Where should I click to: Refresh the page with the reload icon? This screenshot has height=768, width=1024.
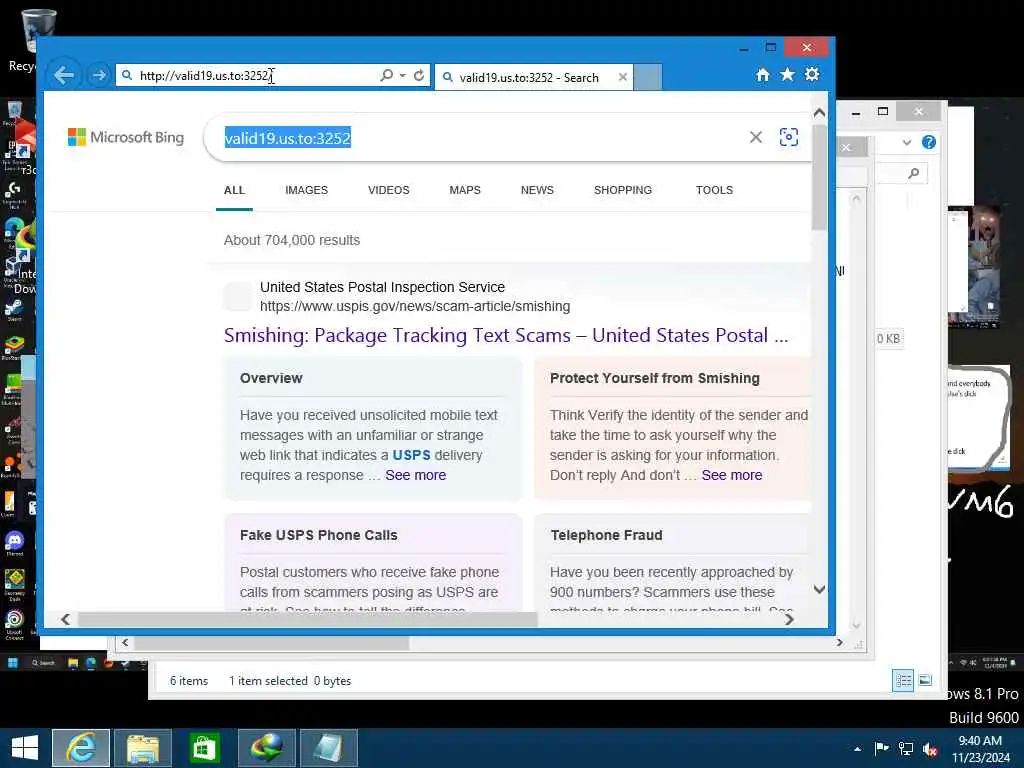click(419, 76)
